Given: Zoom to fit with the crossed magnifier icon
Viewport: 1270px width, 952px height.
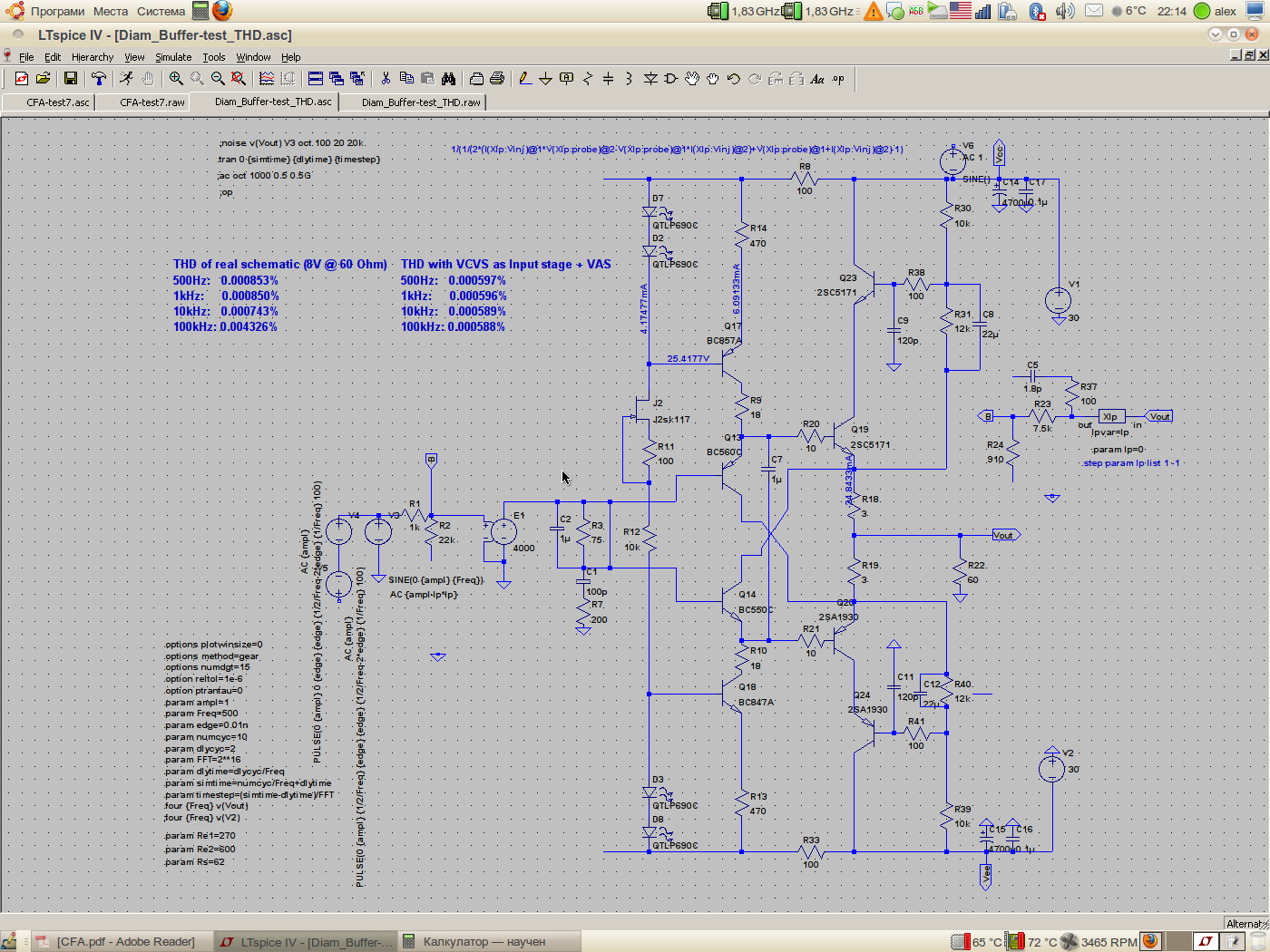Looking at the screenshot, I should tap(239, 79).
